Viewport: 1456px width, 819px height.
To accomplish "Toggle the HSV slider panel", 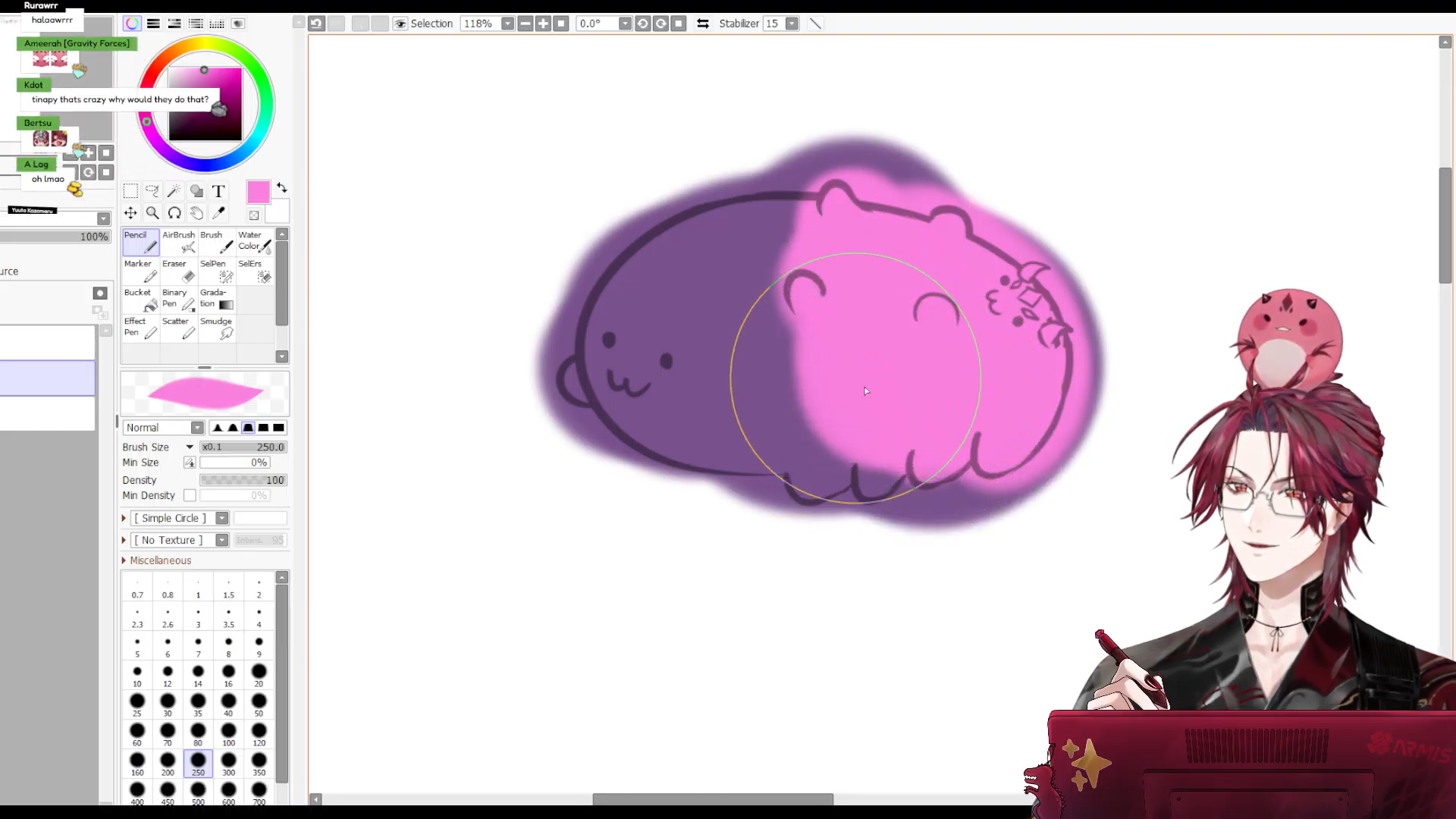I will pyautogui.click(x=174, y=24).
